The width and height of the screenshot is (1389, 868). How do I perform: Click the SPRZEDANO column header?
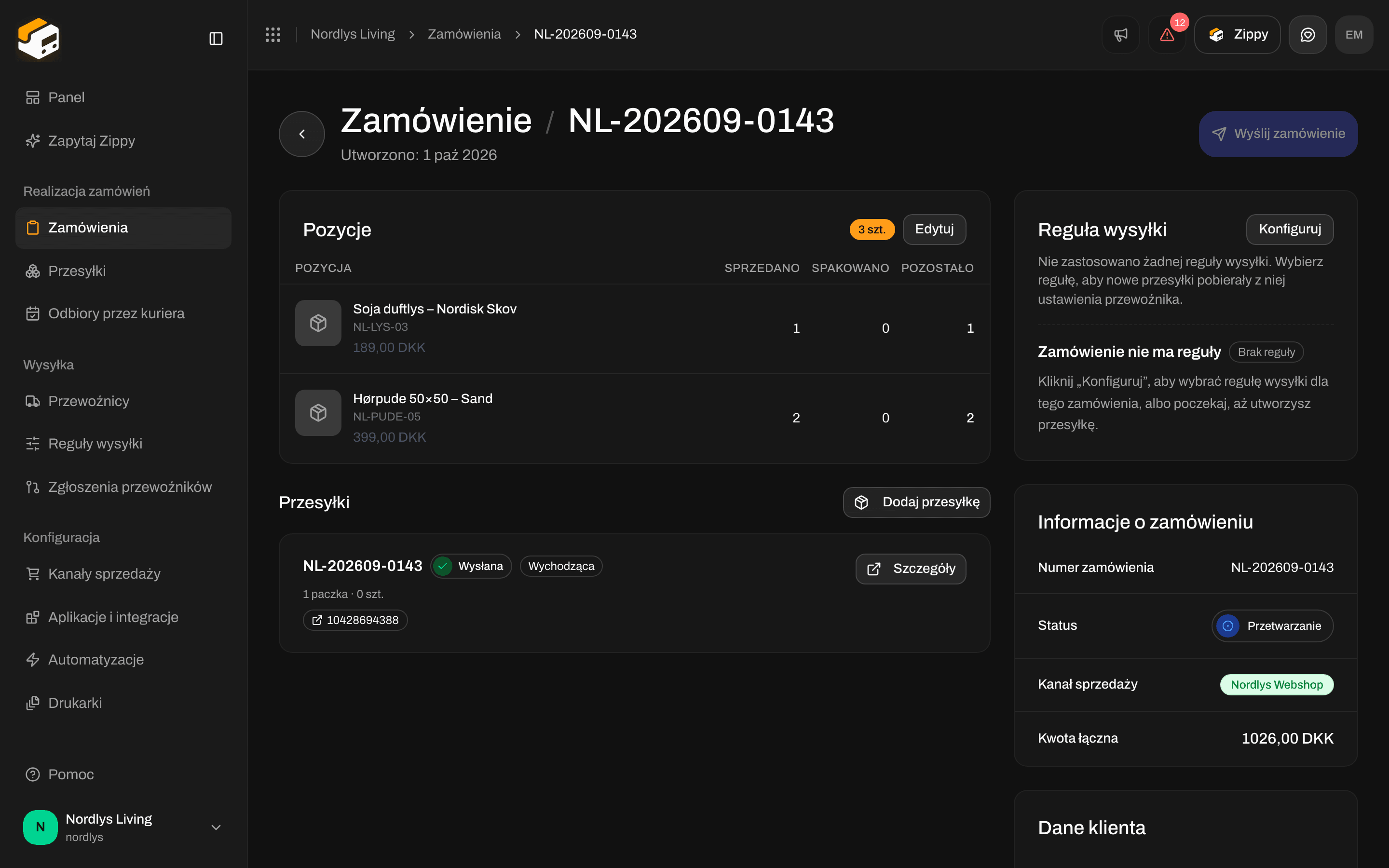point(762,268)
